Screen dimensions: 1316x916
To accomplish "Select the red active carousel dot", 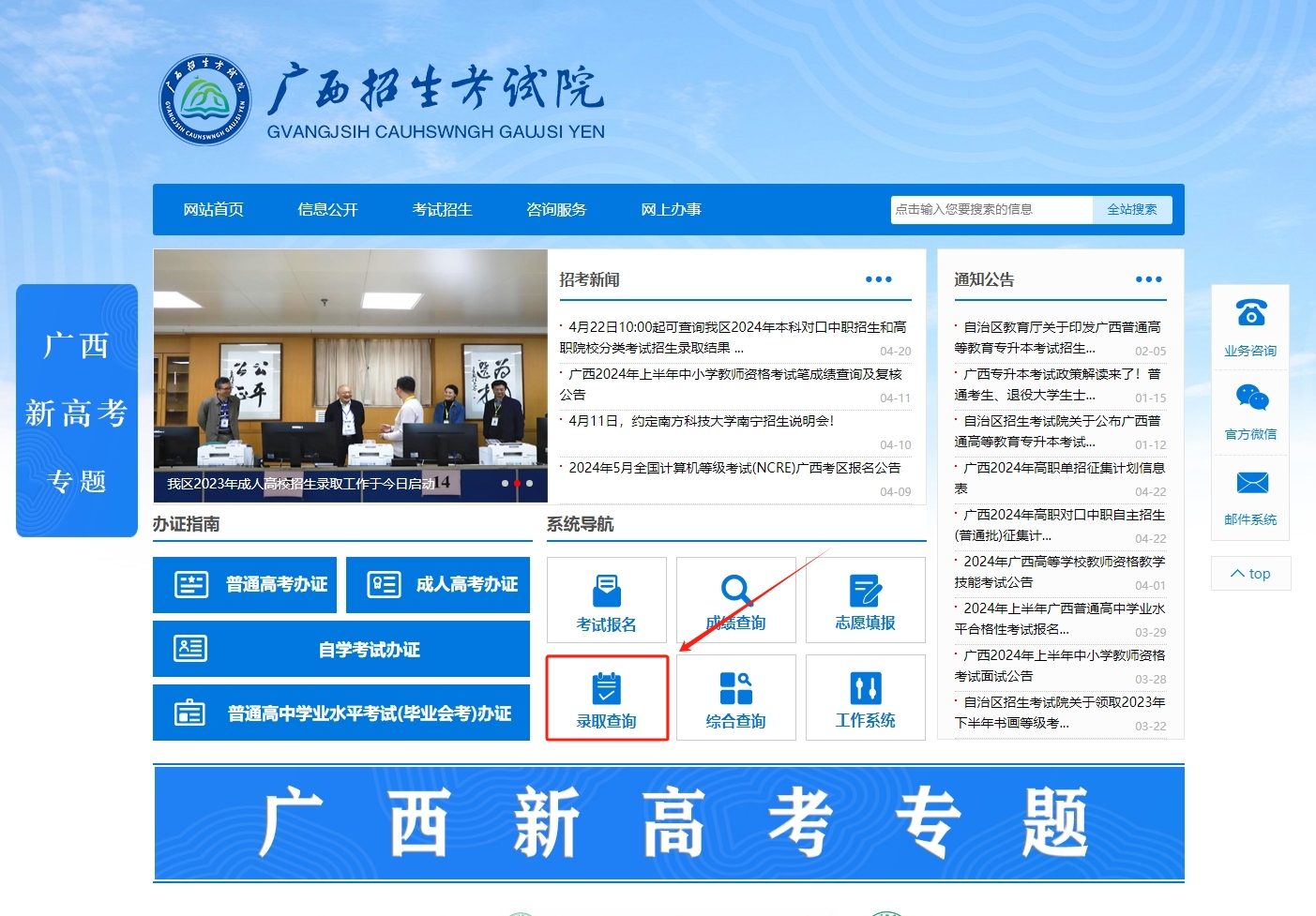I will (x=517, y=484).
